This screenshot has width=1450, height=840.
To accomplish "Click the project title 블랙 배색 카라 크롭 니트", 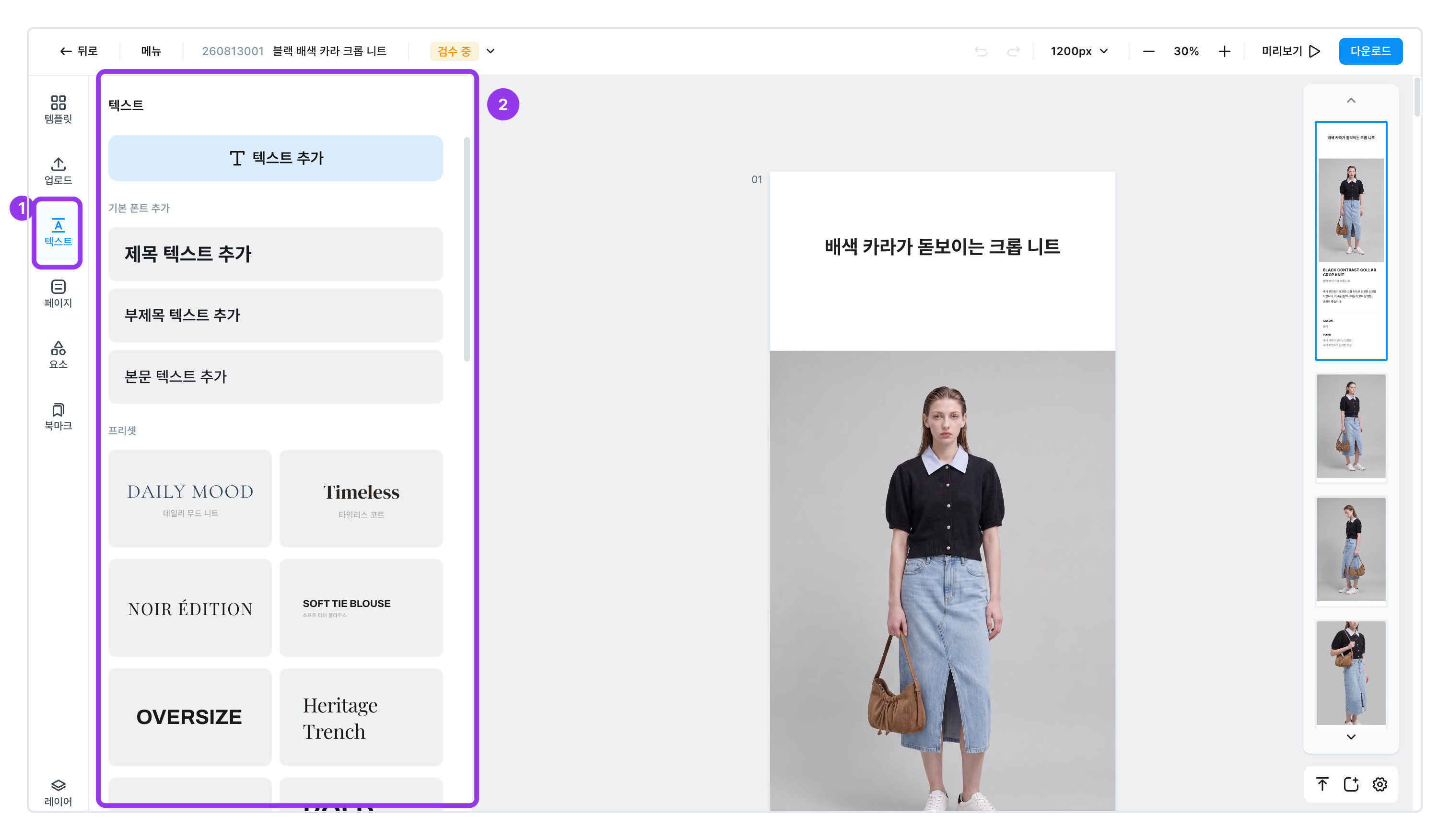I will pyautogui.click(x=329, y=51).
